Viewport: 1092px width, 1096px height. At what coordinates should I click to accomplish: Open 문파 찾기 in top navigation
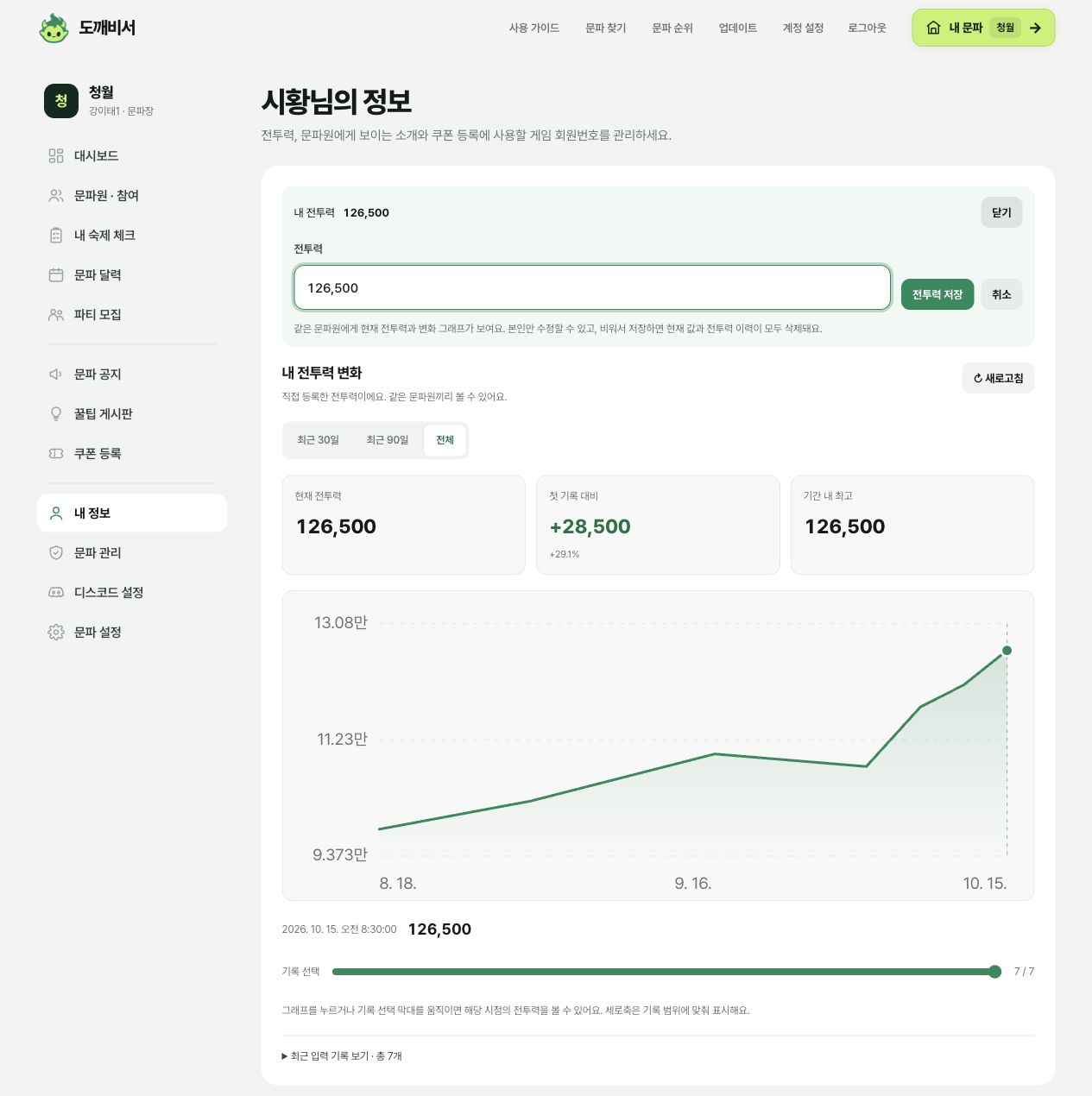(x=605, y=28)
